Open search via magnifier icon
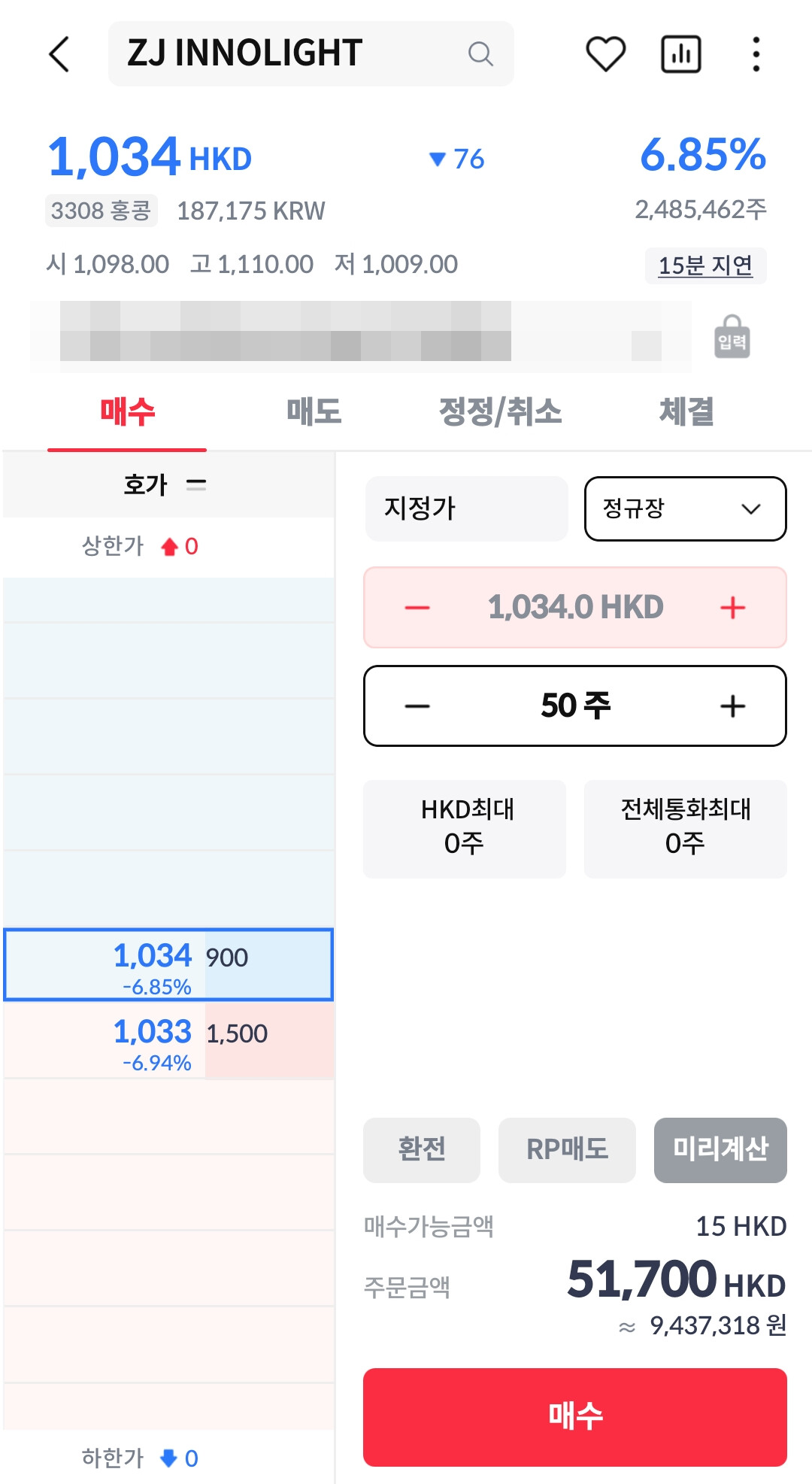Screen dimensions: 812x1484 [480, 54]
